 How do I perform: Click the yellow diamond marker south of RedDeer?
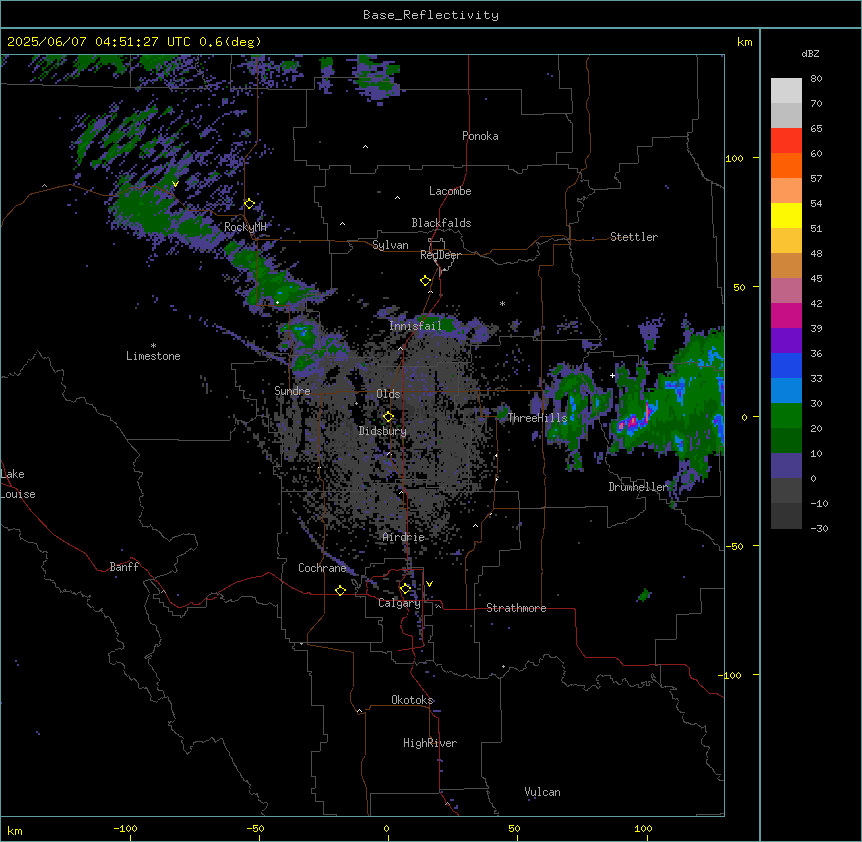point(425,281)
